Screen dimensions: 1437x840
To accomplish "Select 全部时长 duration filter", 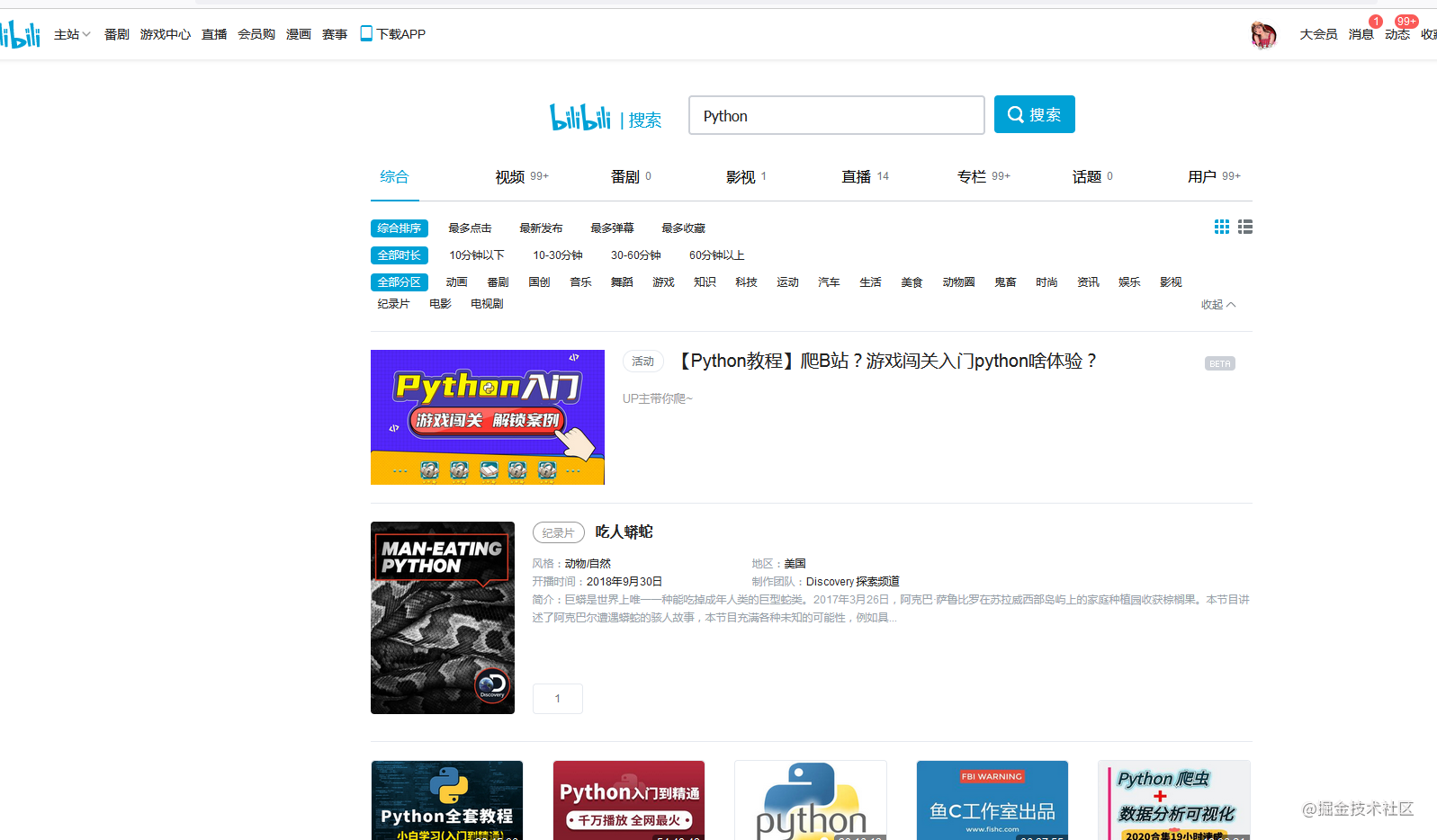I will tap(400, 255).
